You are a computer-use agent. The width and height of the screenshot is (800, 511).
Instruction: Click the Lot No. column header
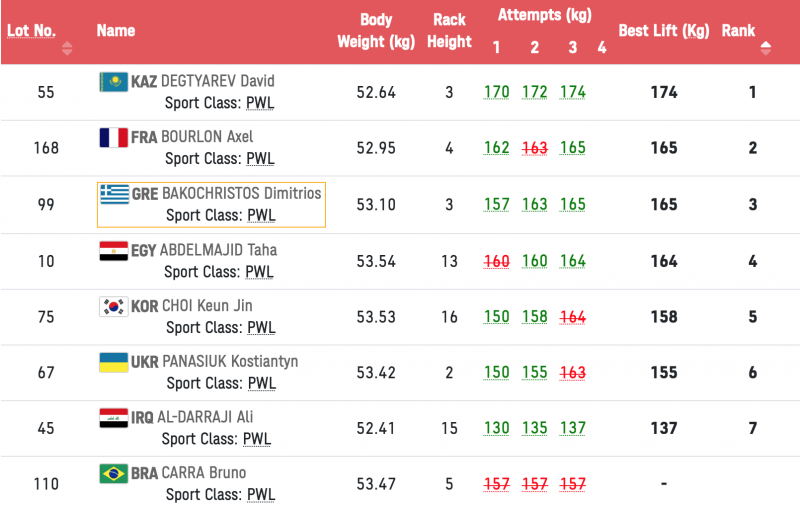click(x=31, y=30)
